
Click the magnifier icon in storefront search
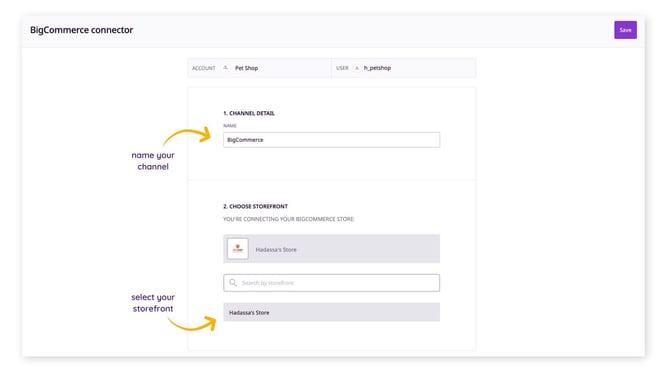[233, 283]
